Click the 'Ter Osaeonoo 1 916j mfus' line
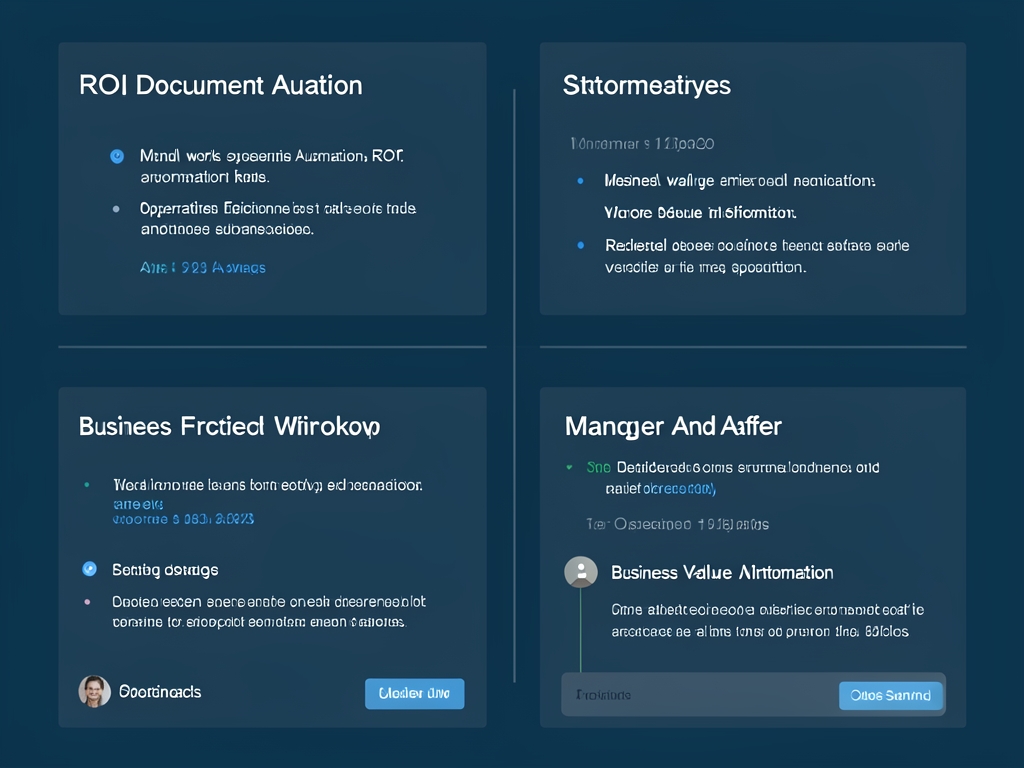 [x=677, y=524]
